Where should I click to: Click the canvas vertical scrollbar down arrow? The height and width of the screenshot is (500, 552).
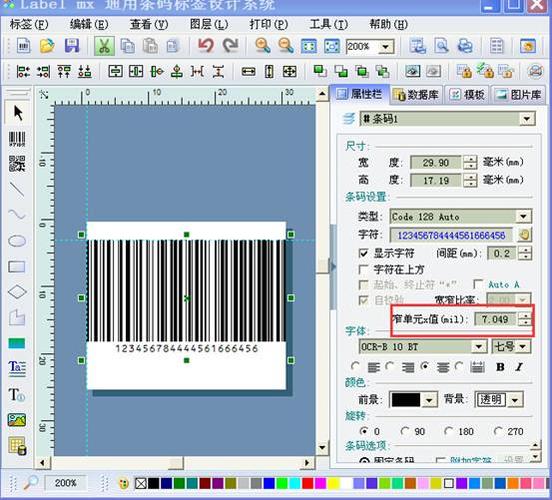click(322, 448)
